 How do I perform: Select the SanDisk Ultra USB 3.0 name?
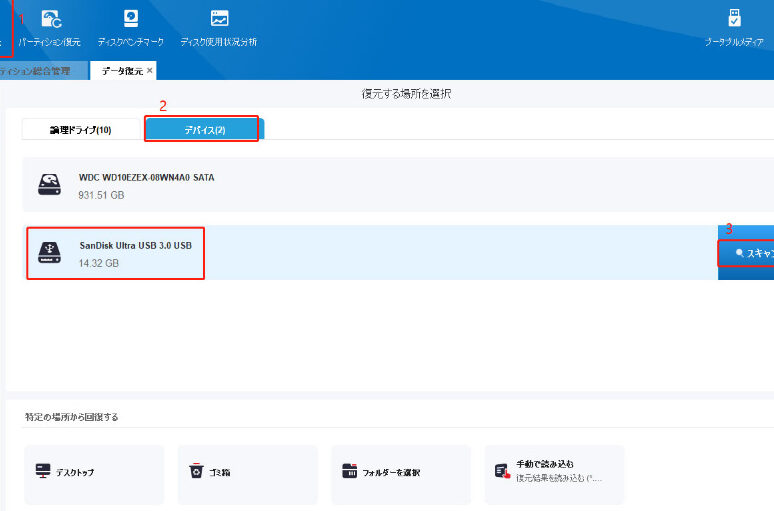pos(135,245)
